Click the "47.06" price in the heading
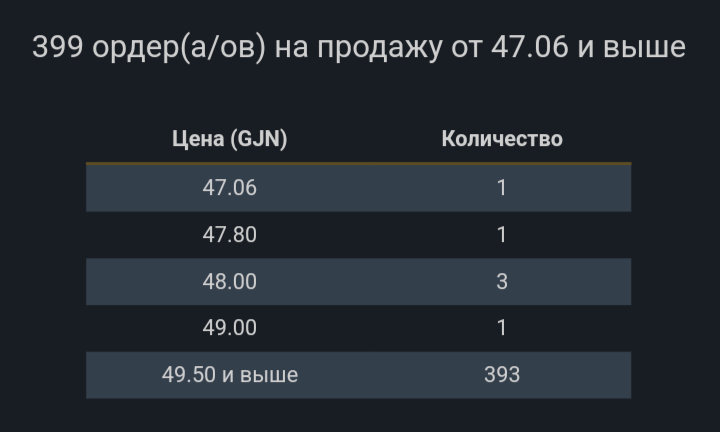The width and height of the screenshot is (720, 432). 528,47
